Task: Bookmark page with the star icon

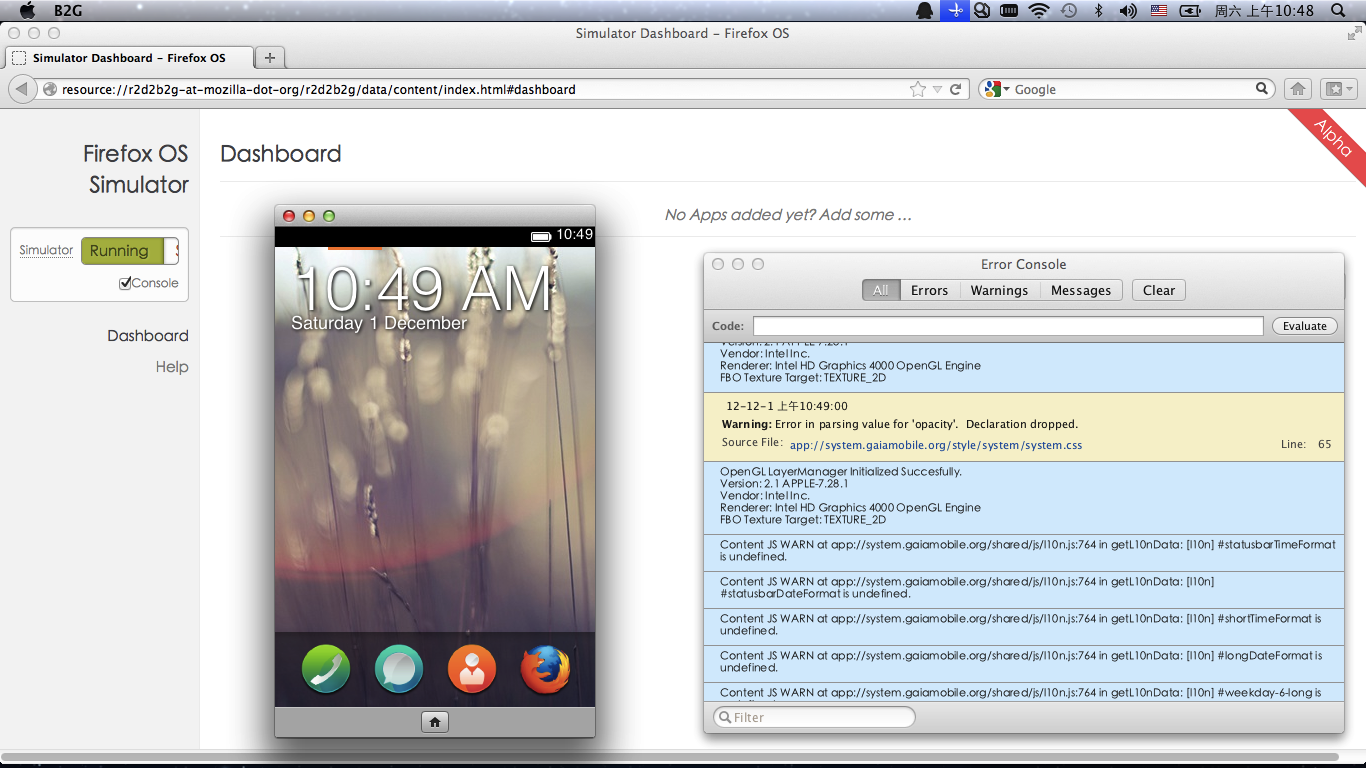Action: (x=918, y=89)
